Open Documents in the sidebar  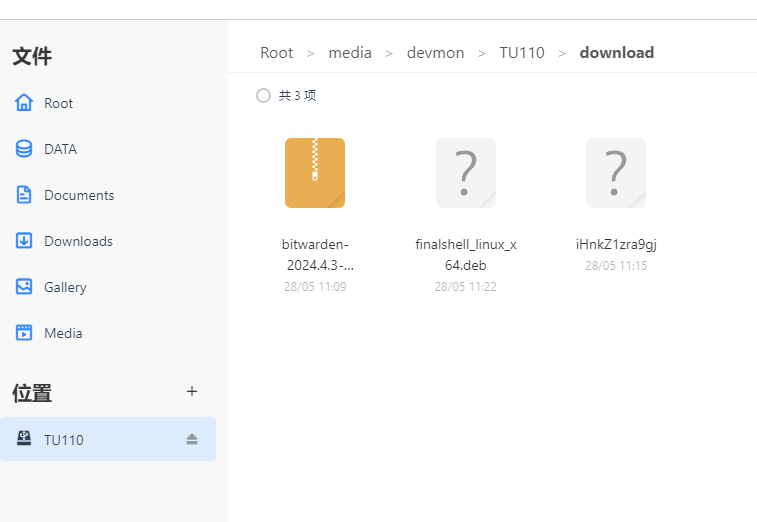tap(79, 195)
